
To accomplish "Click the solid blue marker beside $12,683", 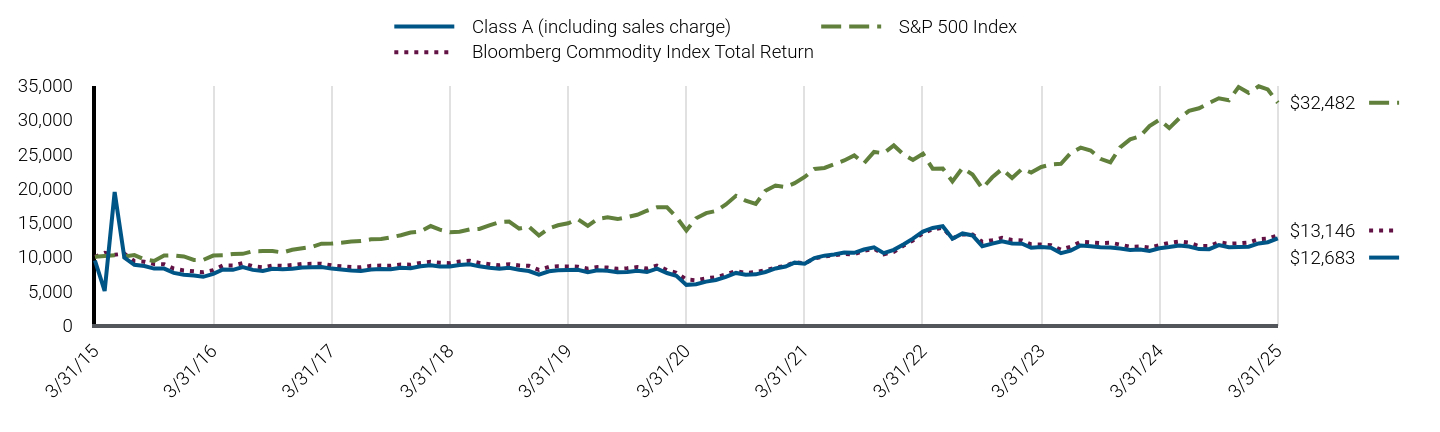I will pos(1384,258).
